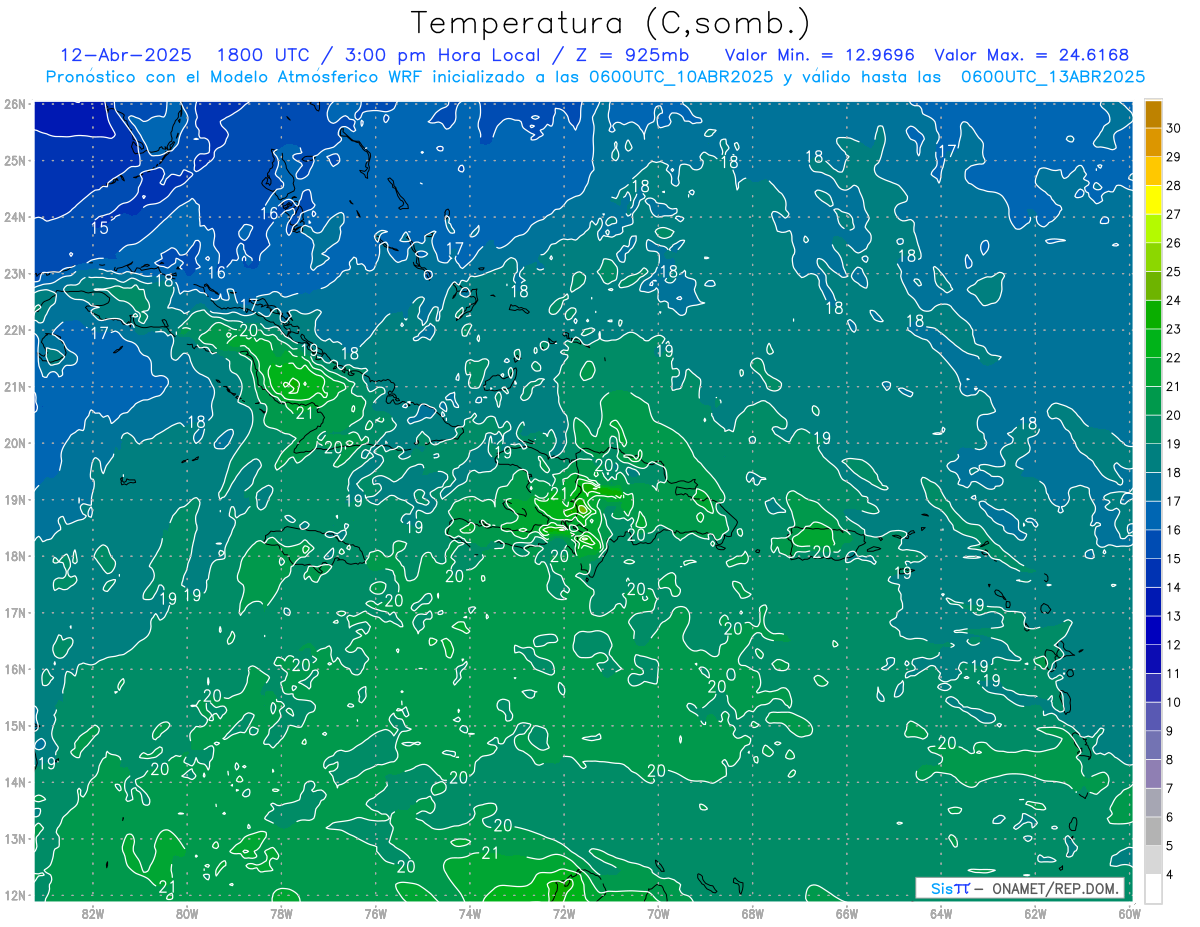Click the colorbar value '28'
The width and height of the screenshot is (1200, 927).
pos(1174,185)
